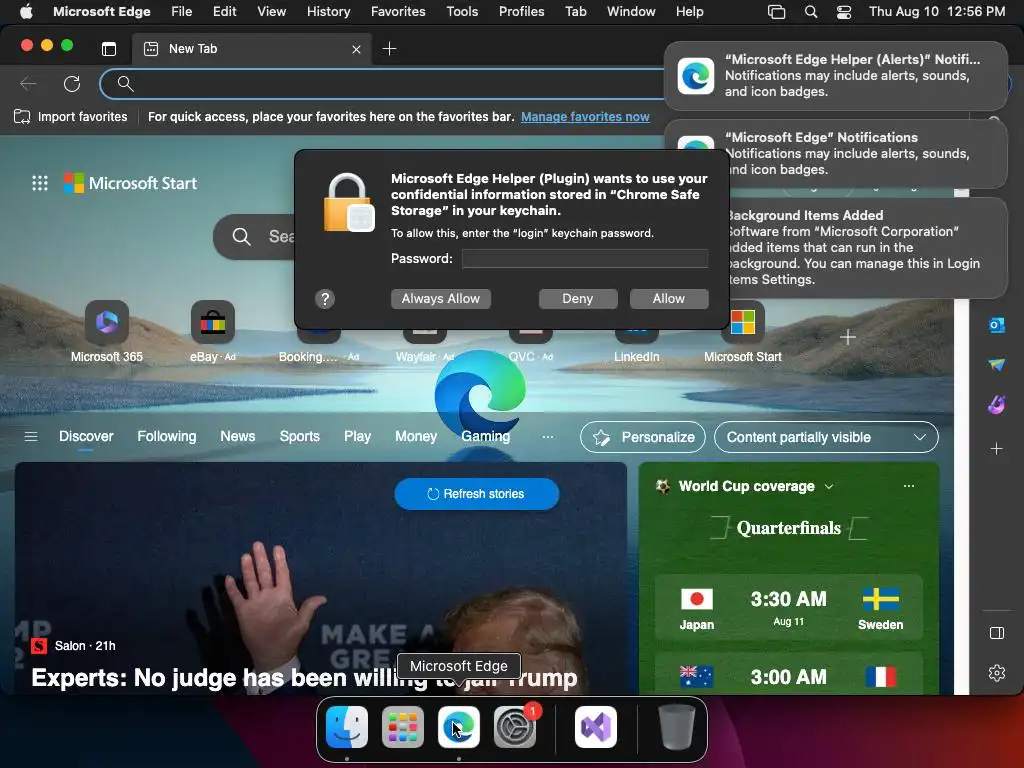Click the Personalize button
The image size is (1024, 768).
[643, 437]
